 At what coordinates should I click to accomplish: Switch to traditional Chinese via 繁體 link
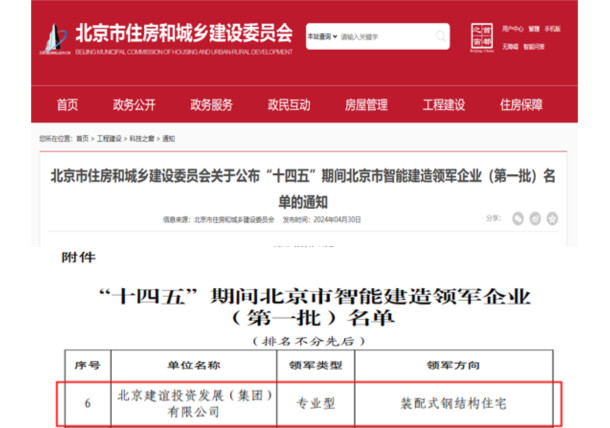[534, 29]
